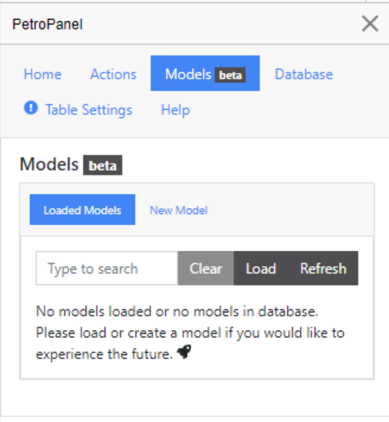
Task: Click the Load button
Action: click(x=261, y=268)
